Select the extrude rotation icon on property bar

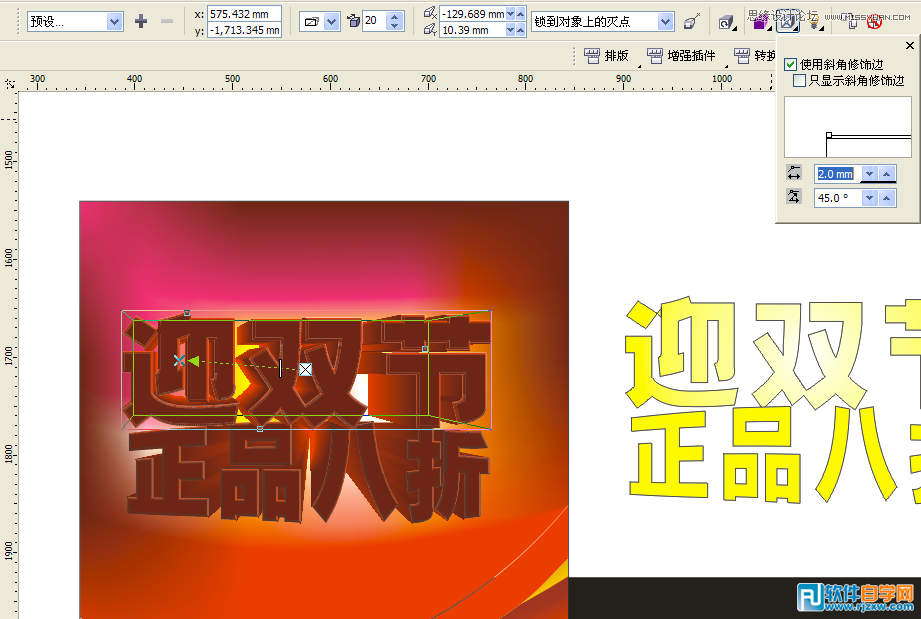point(725,21)
